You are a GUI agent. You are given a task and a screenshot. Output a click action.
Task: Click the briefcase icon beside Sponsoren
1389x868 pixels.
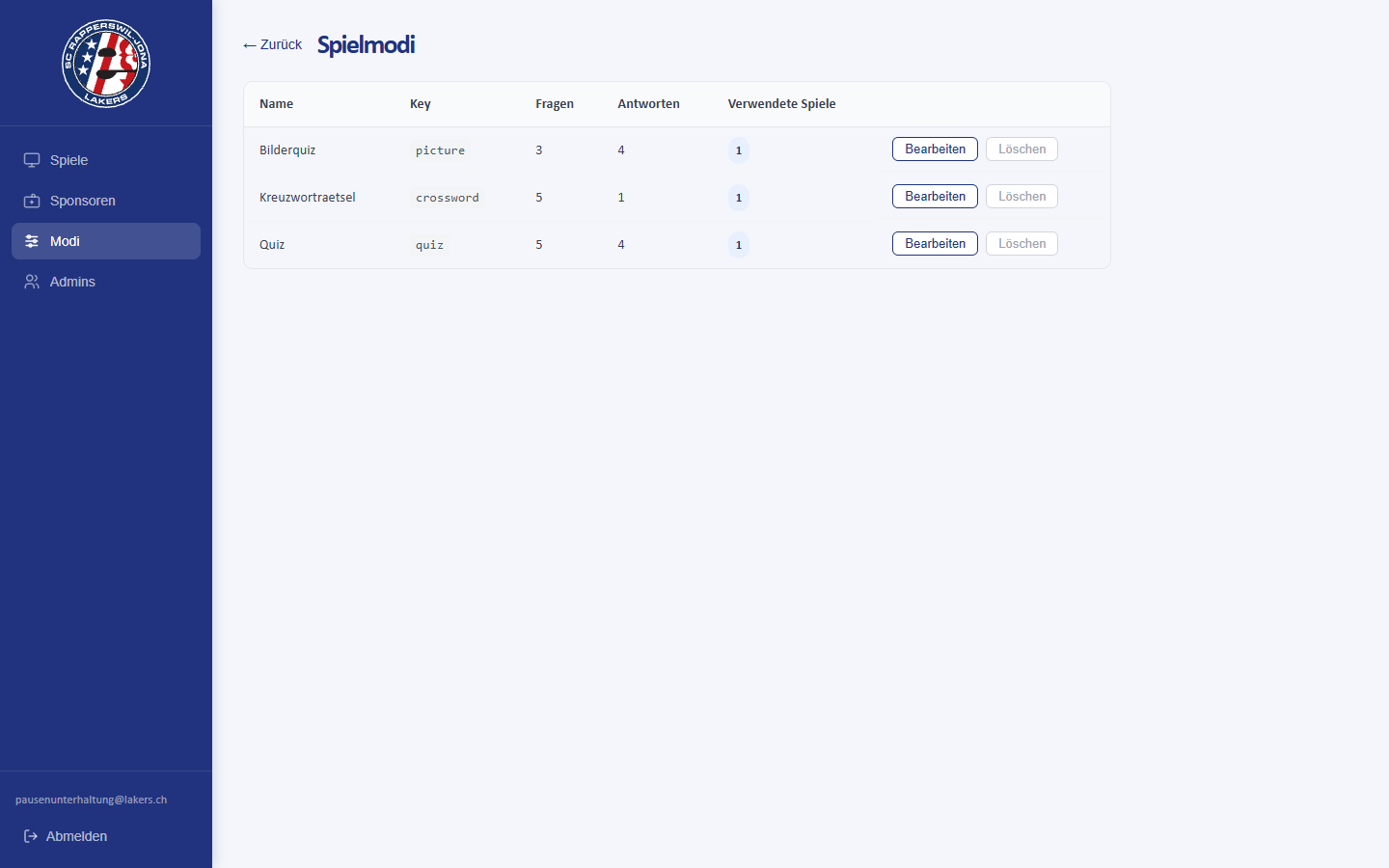pos(32,201)
